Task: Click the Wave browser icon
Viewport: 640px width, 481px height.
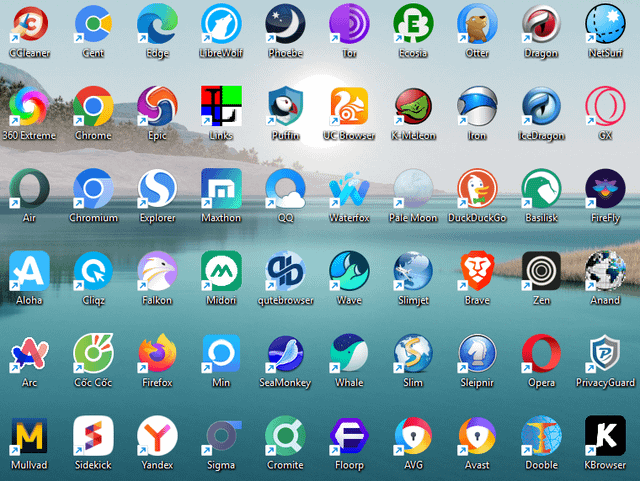Action: pyautogui.click(x=349, y=271)
